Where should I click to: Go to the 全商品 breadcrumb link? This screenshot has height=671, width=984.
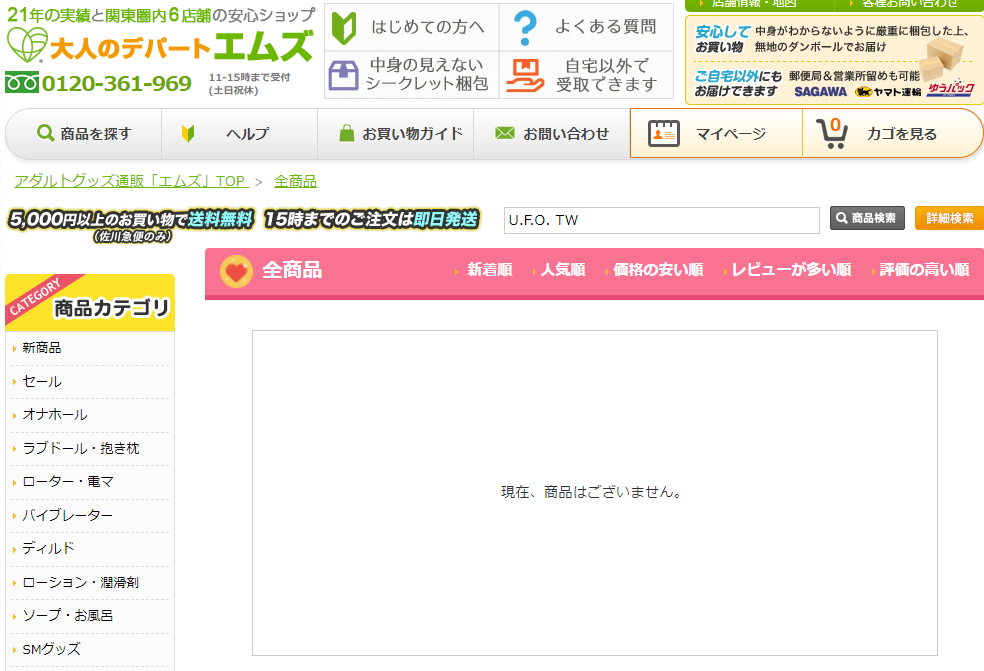pyautogui.click(x=295, y=181)
